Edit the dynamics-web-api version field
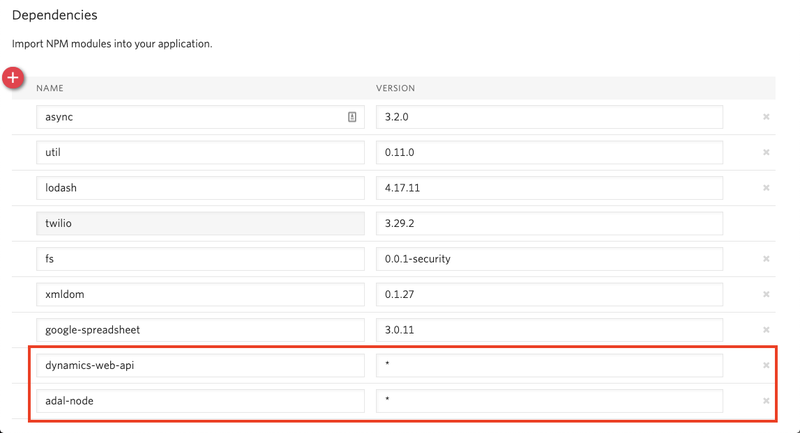Screen dimensions: 800x433 549,365
